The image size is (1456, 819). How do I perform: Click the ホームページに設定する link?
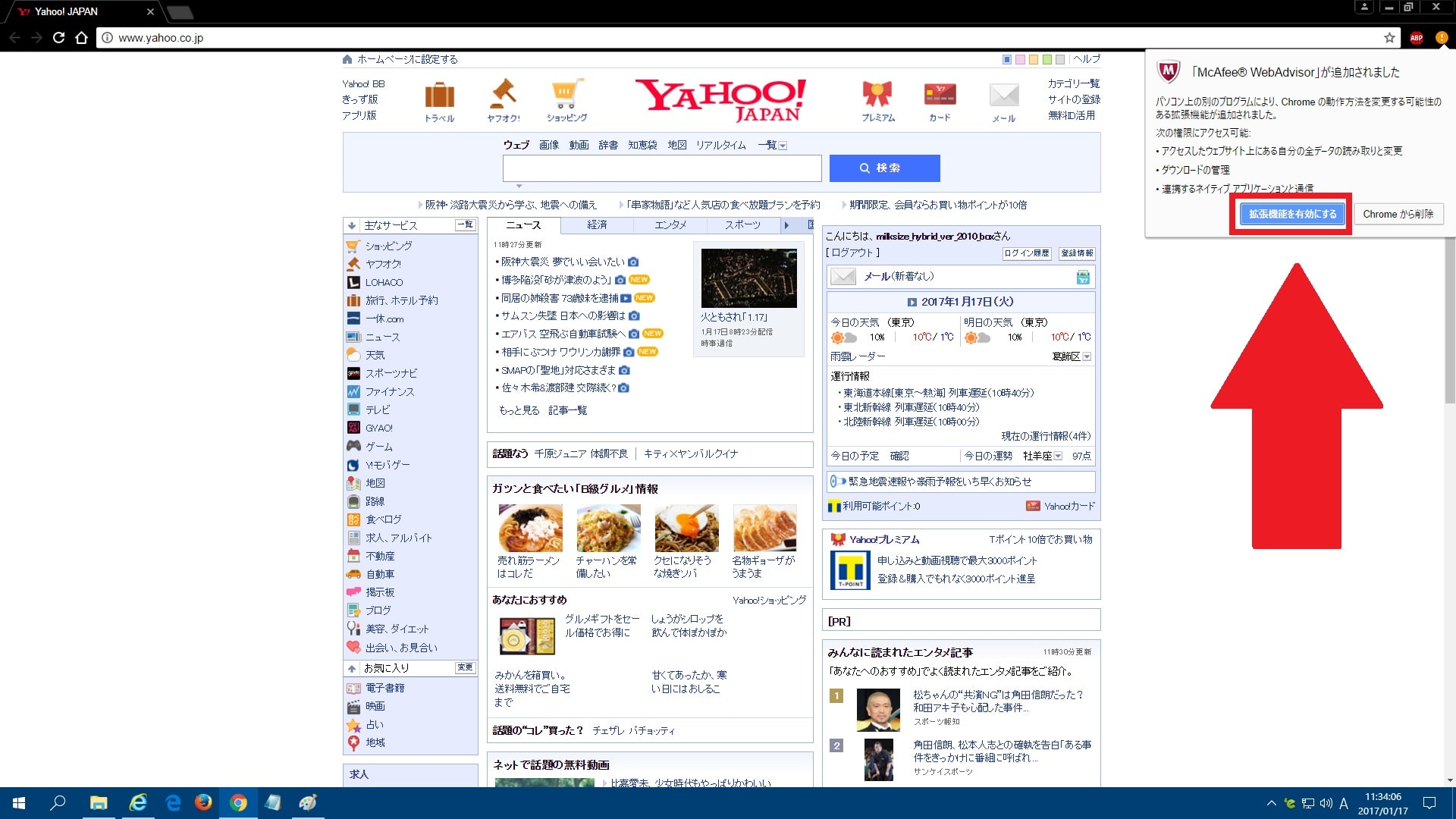tap(407, 59)
